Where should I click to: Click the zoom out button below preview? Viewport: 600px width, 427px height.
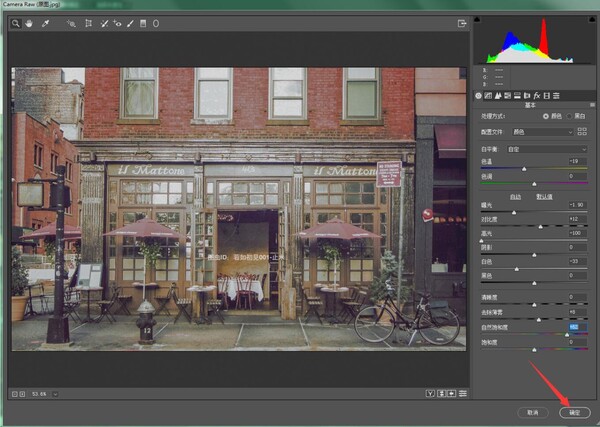[x=15, y=394]
